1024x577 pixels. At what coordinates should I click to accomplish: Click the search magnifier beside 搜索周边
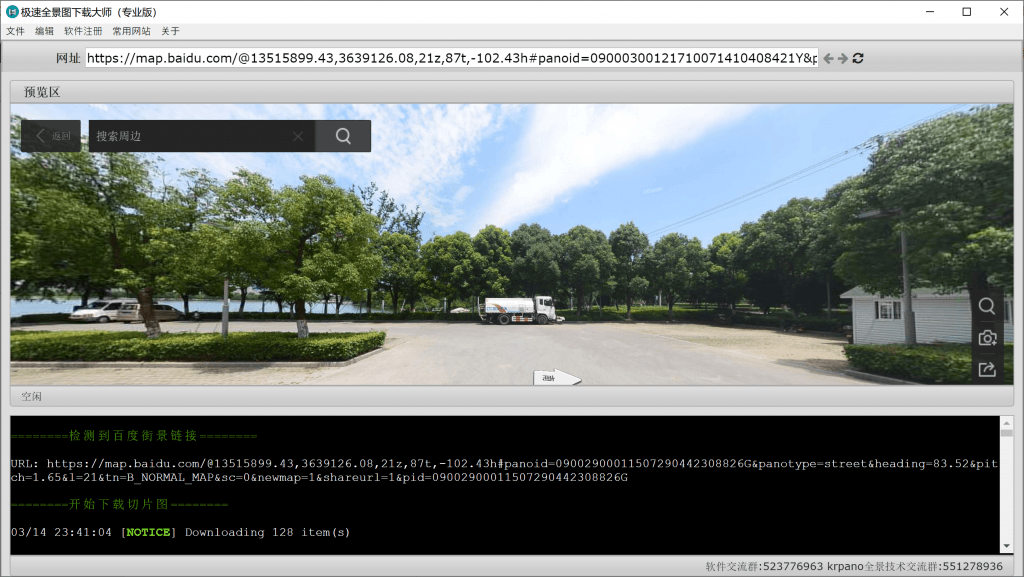(x=343, y=135)
